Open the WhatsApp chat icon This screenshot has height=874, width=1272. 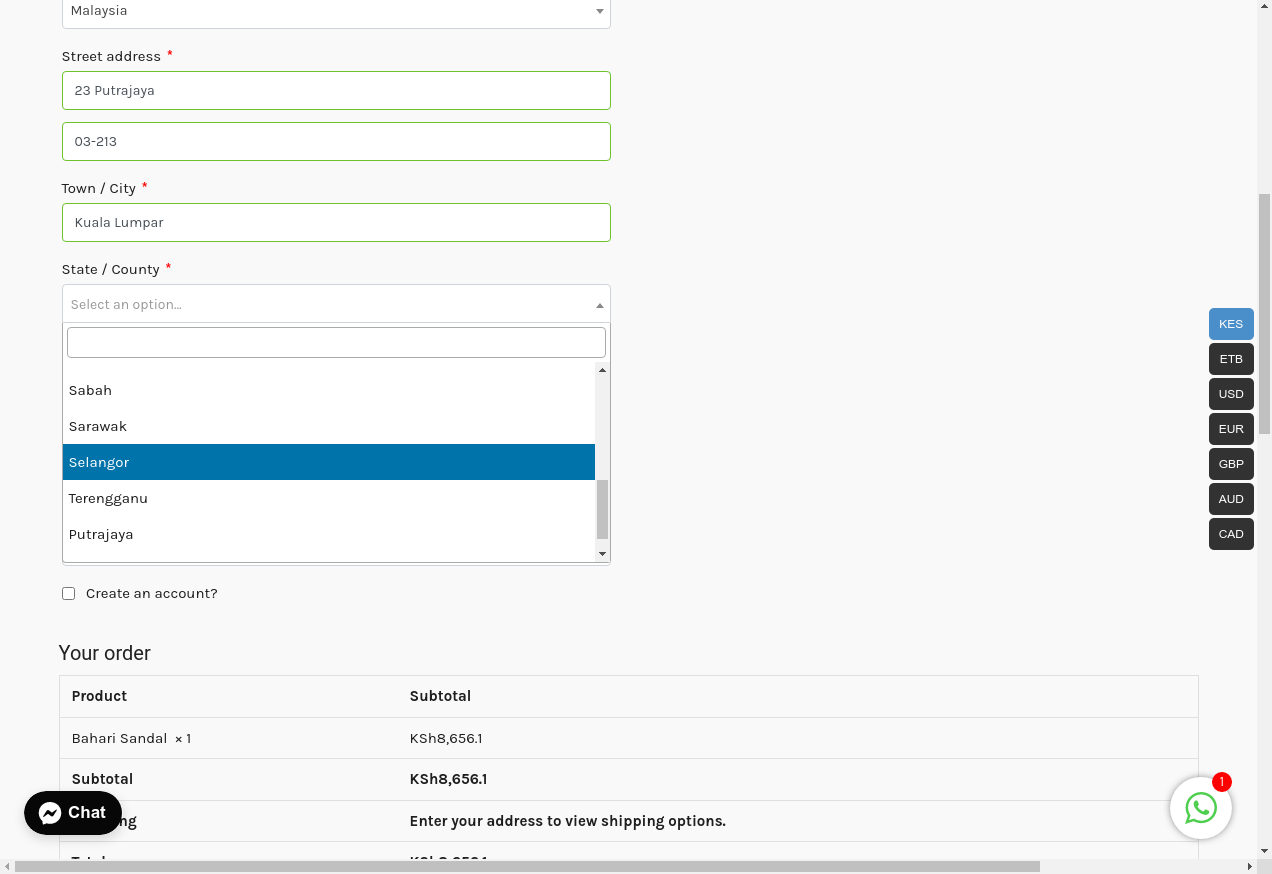[x=1200, y=808]
